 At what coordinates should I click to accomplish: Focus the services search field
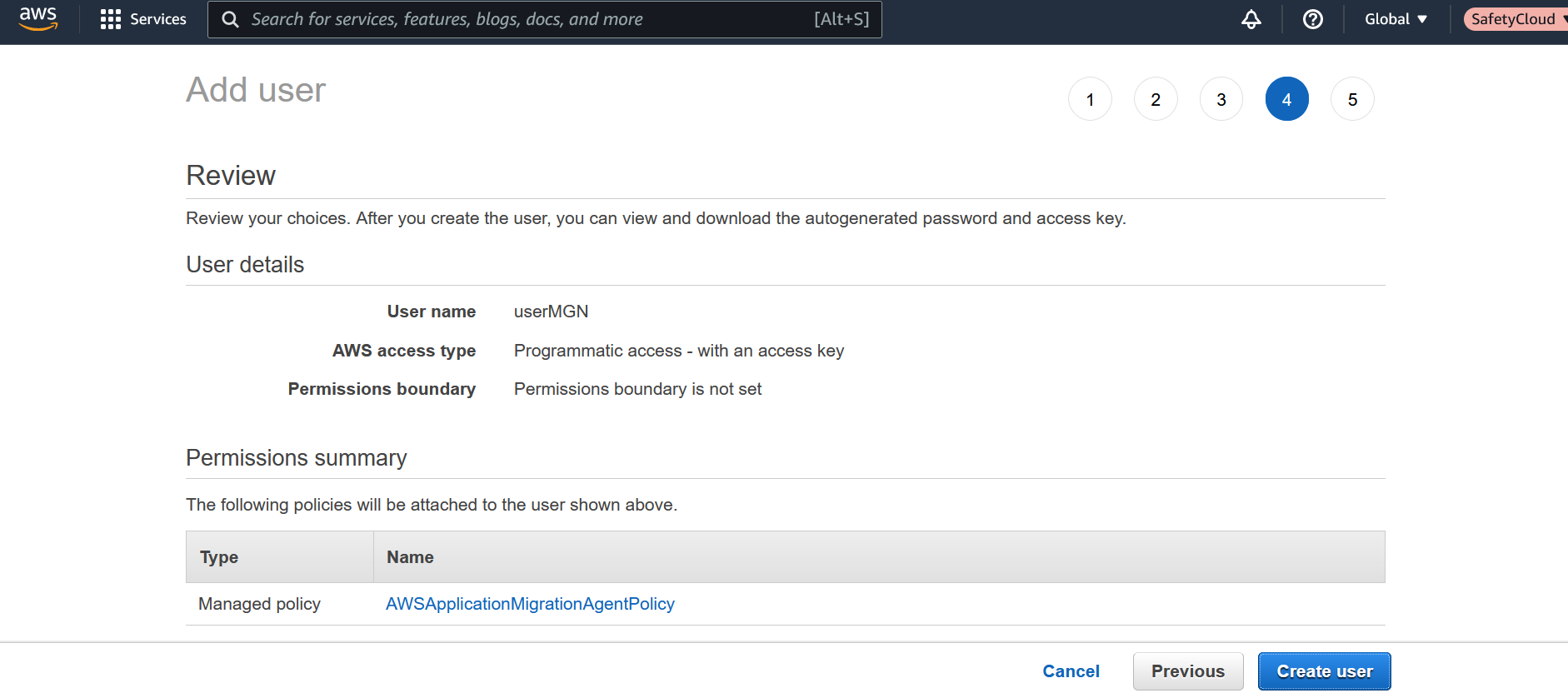[x=545, y=19]
